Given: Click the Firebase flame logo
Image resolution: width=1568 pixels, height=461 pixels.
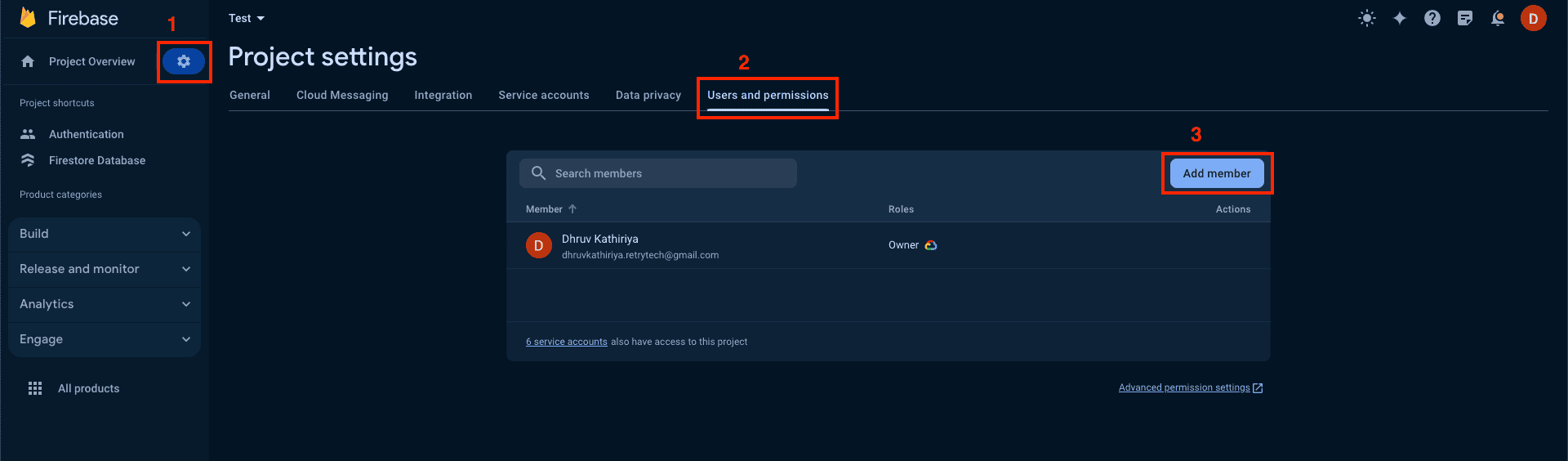Looking at the screenshot, I should [29, 18].
